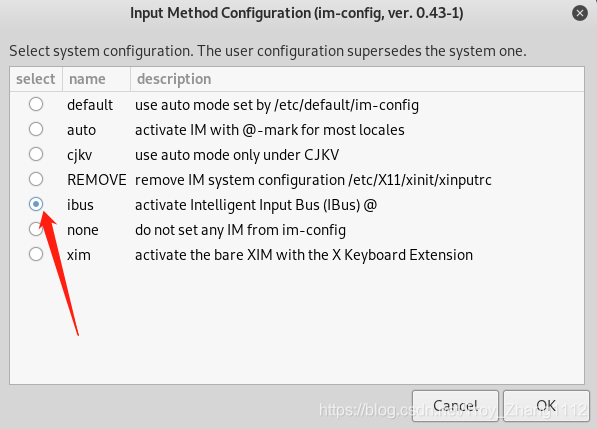
Task: Close the Input Method Configuration dialog
Action: (579, 13)
